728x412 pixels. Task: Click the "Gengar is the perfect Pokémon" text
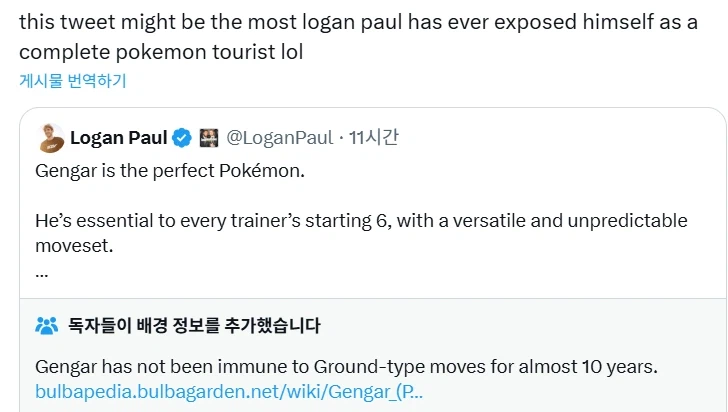168,171
